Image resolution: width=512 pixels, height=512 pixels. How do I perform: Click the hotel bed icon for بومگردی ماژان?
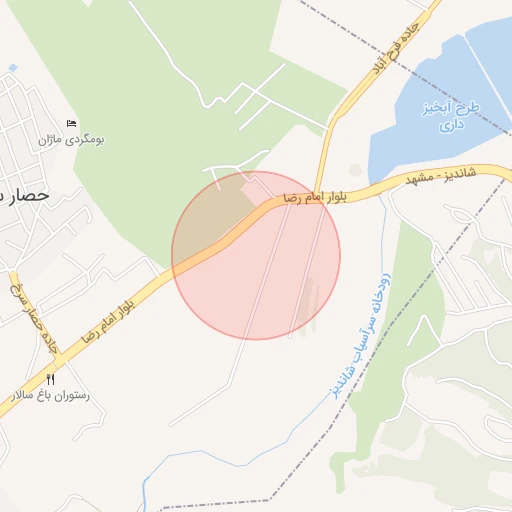71,123
